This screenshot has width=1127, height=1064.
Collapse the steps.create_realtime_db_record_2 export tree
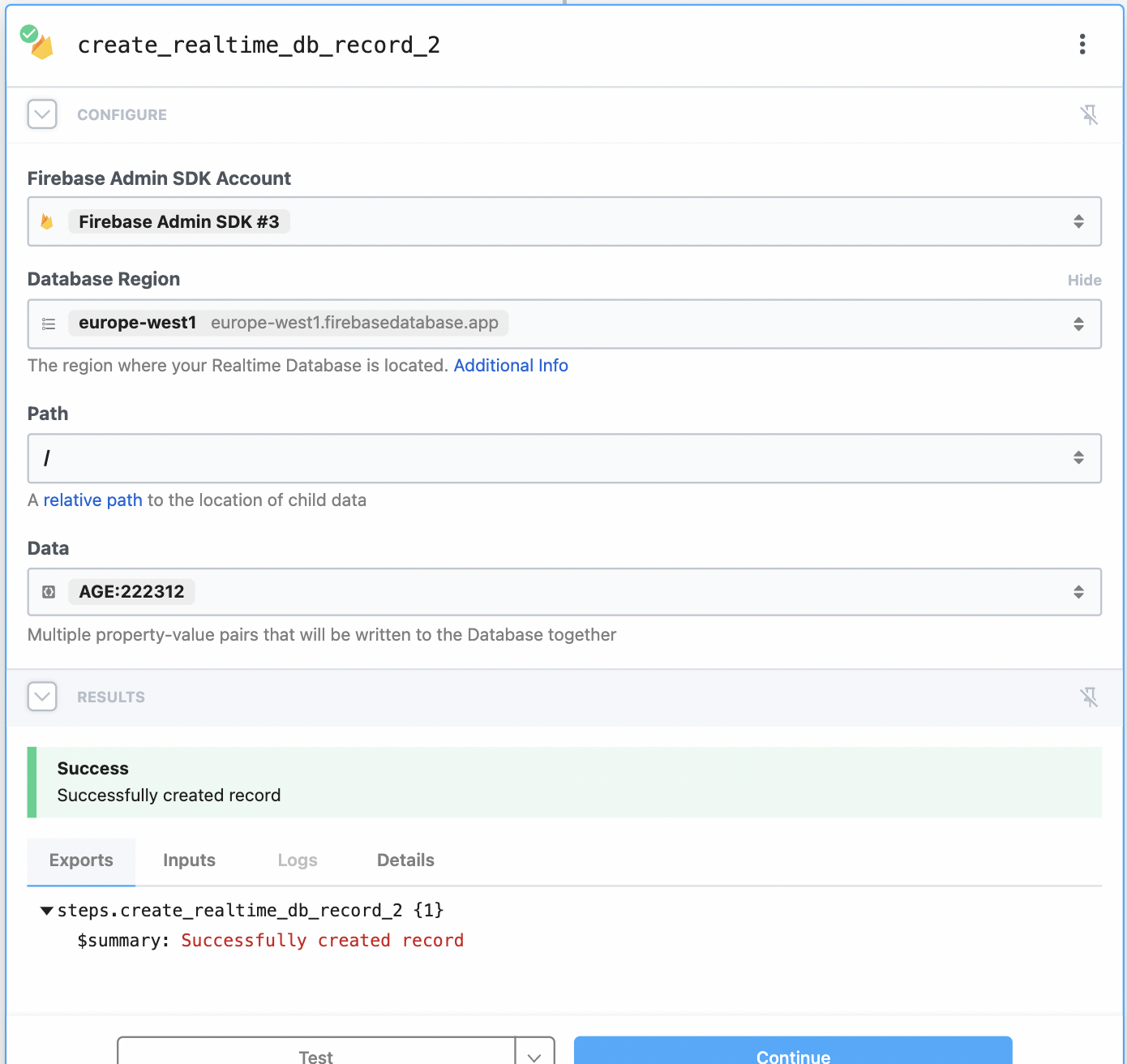point(46,910)
